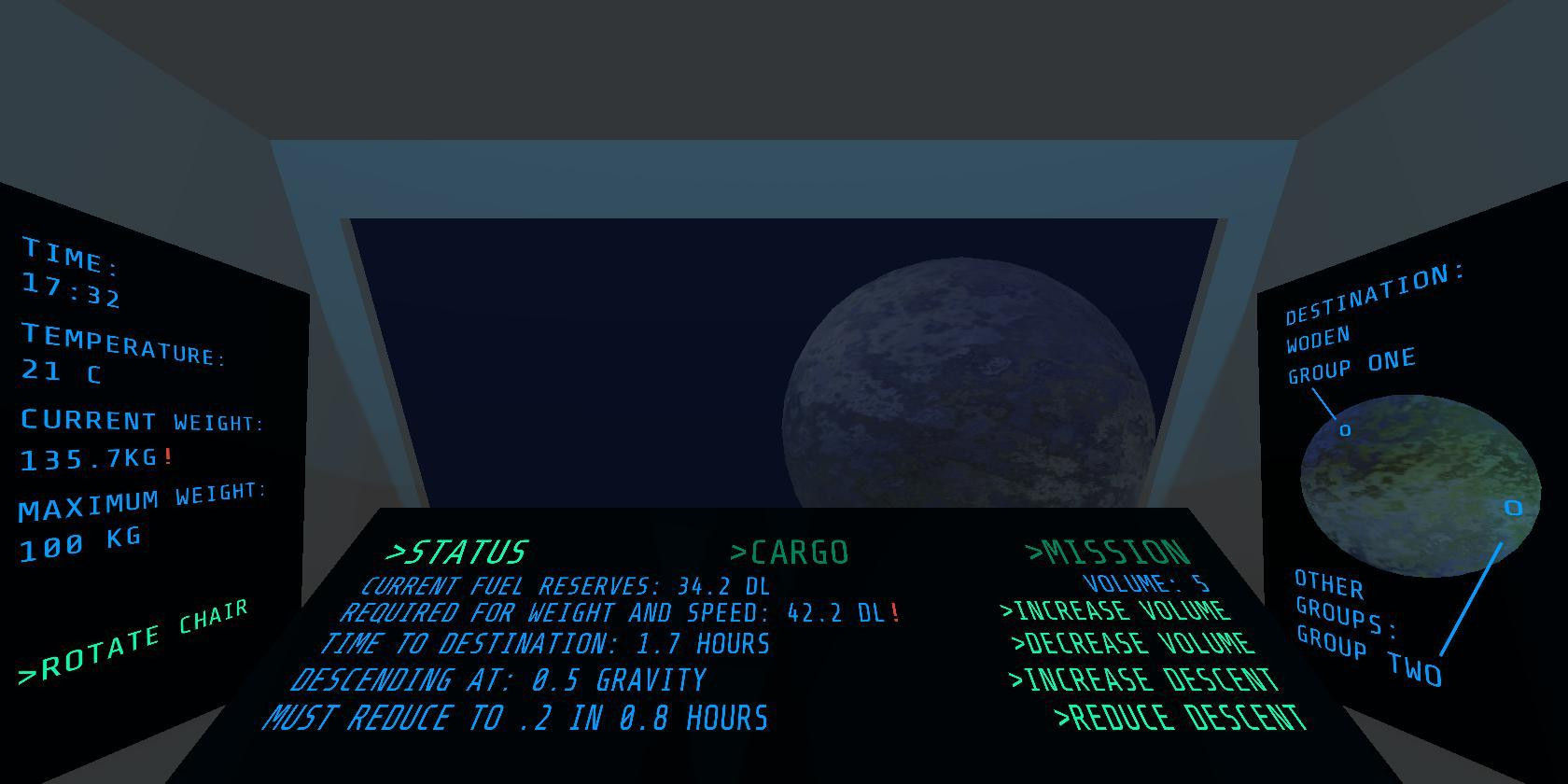Open the >STATUS tab
1568x784 pixels.
click(457, 553)
